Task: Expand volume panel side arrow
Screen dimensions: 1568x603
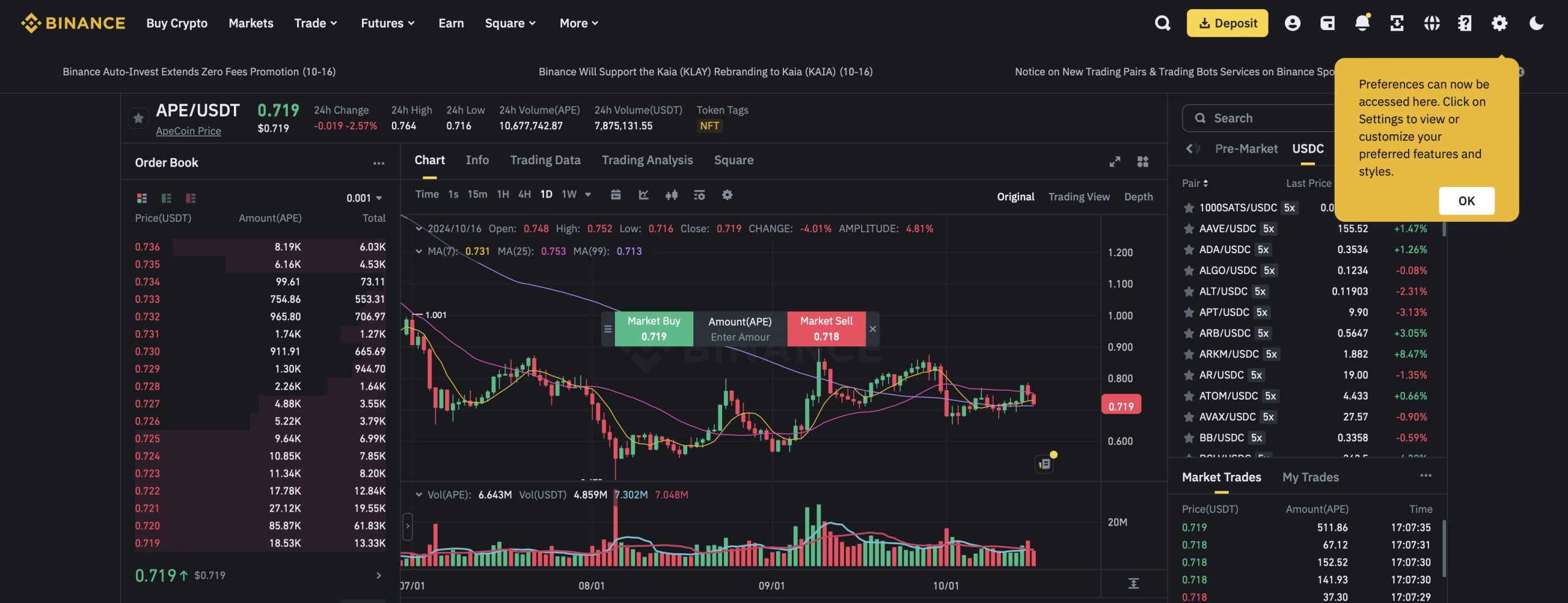Action: point(407,526)
